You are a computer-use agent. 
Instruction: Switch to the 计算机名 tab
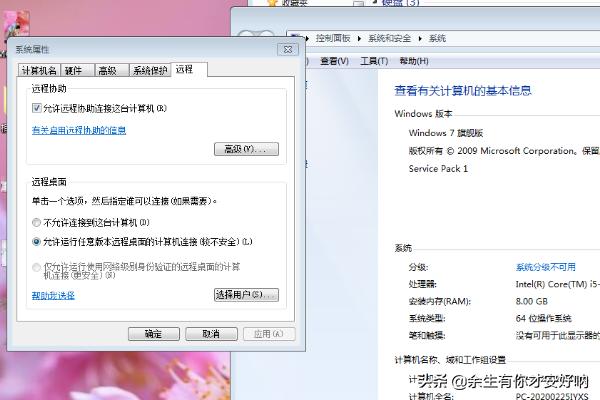(39, 70)
